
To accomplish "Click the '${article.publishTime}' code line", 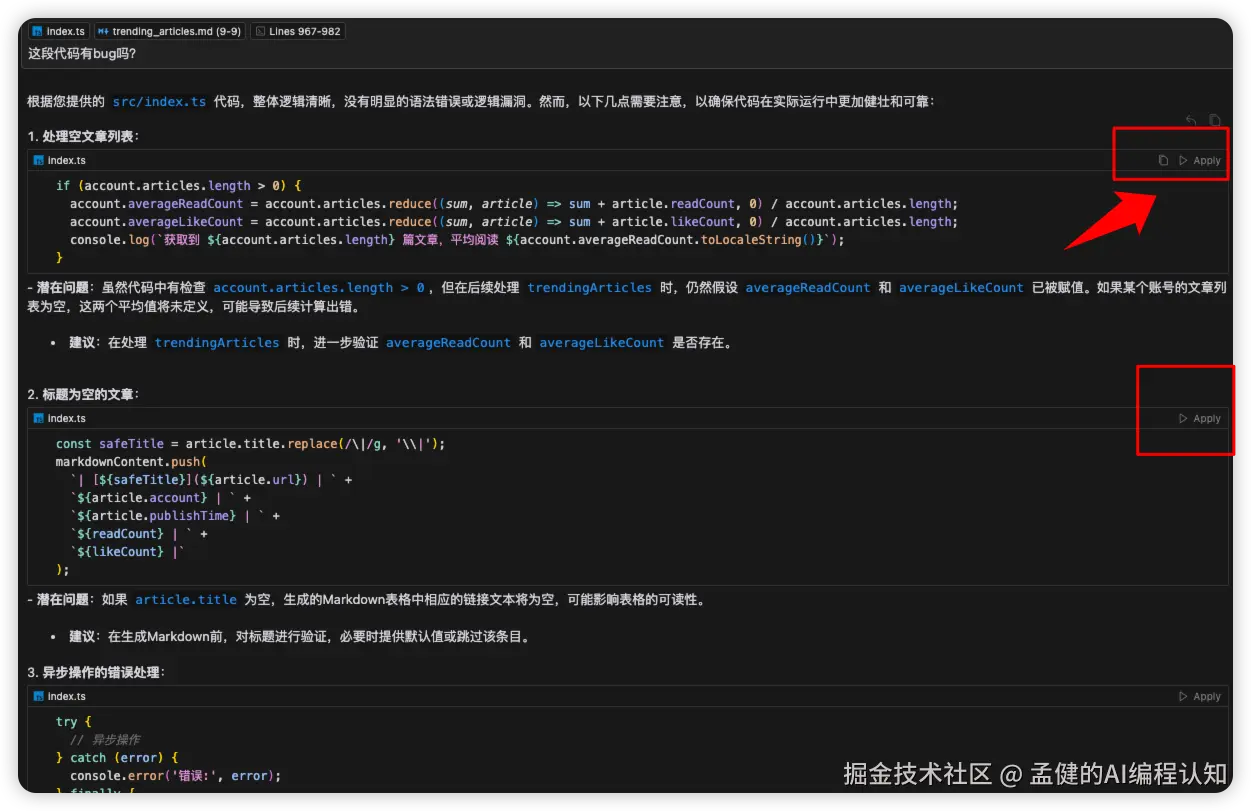I will [175, 516].
